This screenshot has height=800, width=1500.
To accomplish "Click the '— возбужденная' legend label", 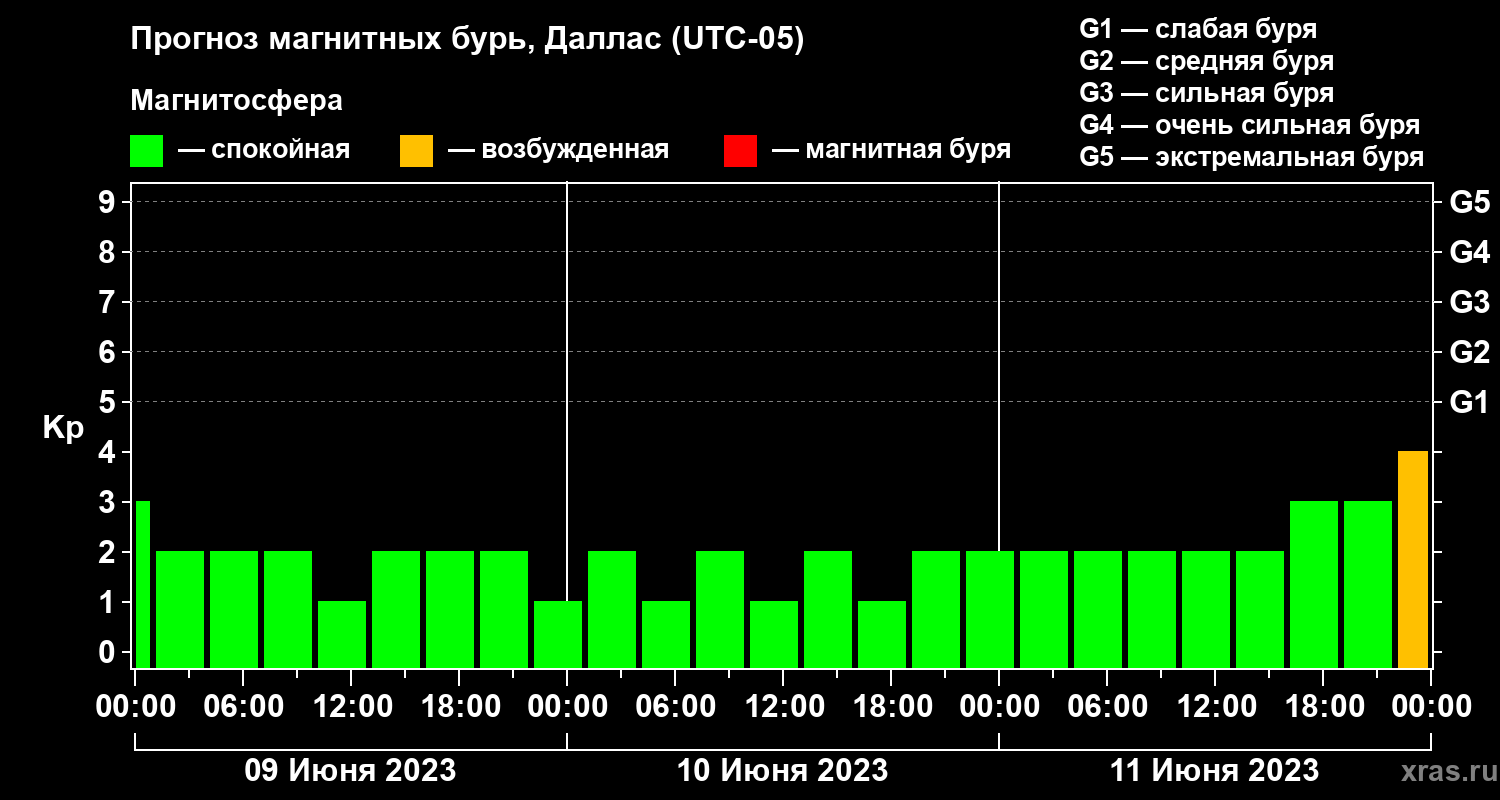I will (x=558, y=150).
